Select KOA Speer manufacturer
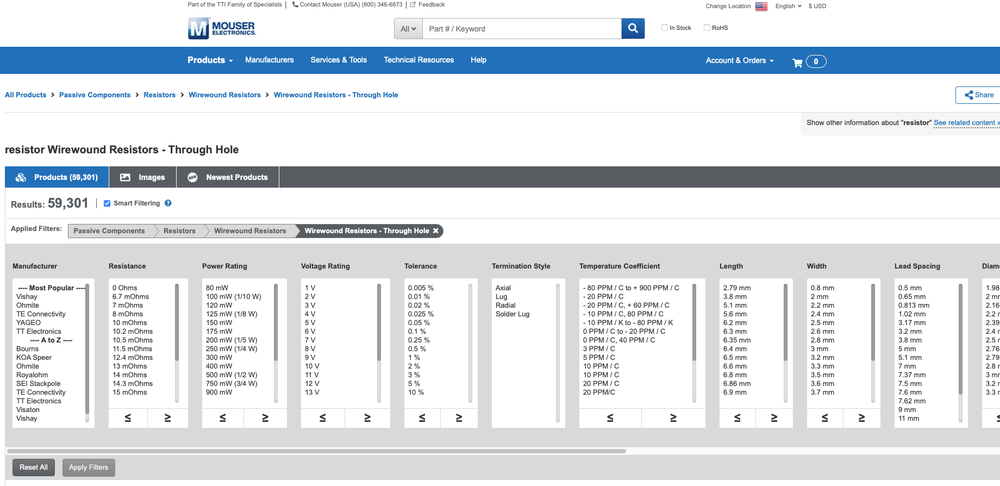Viewport: 1000px width, 486px height. pos(34,358)
